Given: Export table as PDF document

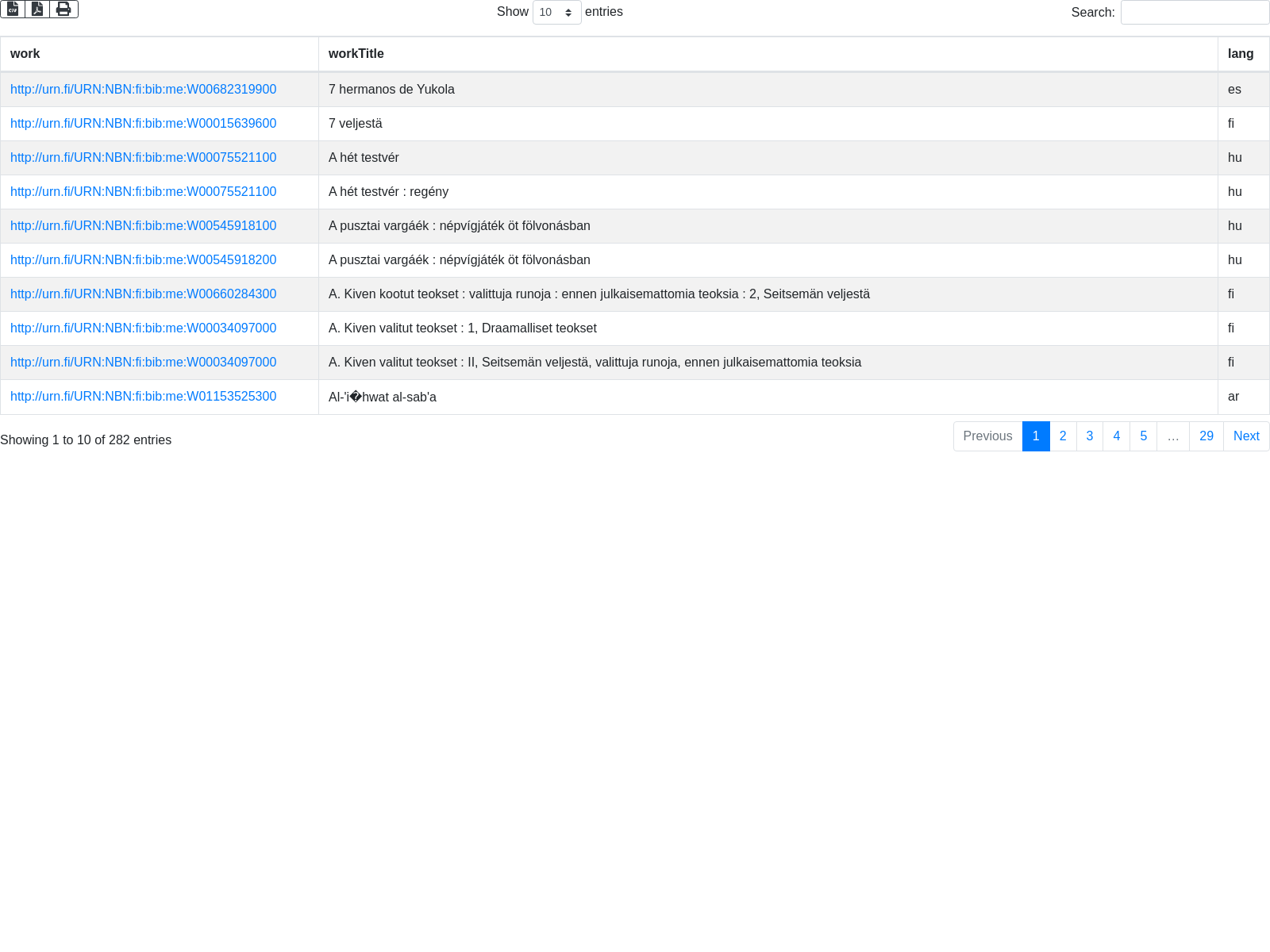Looking at the screenshot, I should point(37,9).
